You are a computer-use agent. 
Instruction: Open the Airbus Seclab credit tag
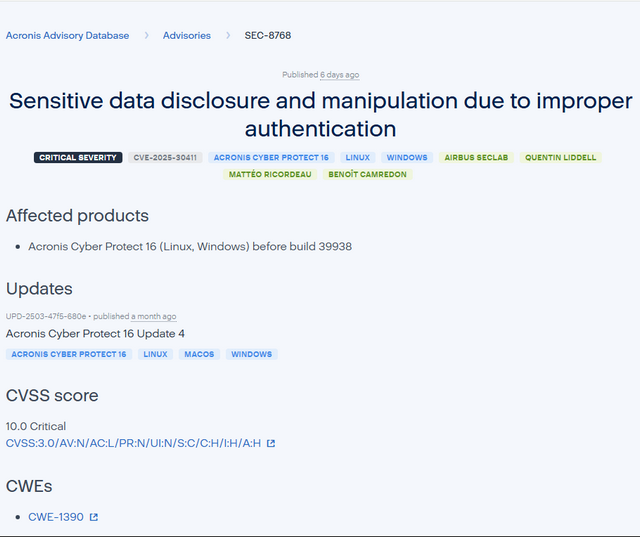click(x=476, y=158)
